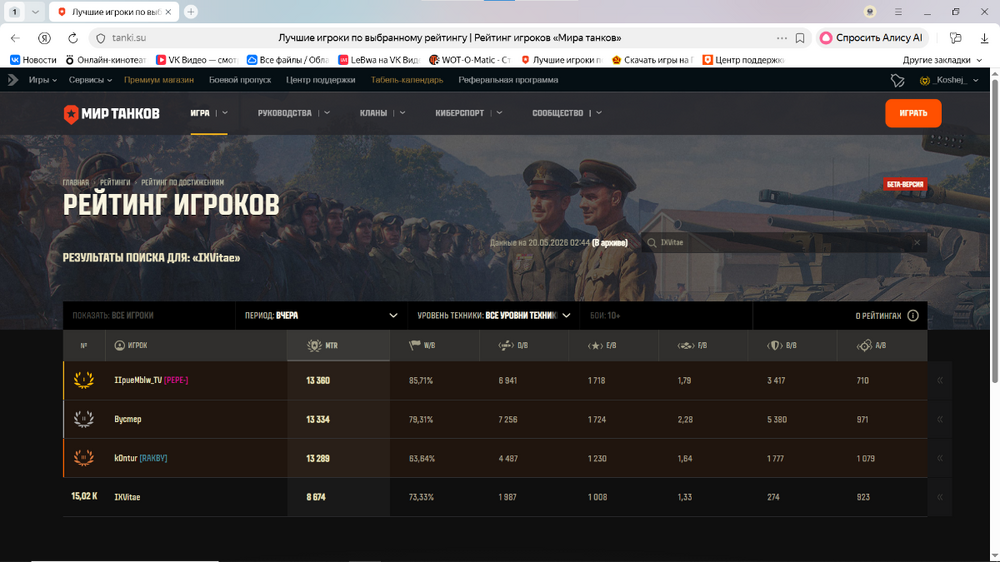
Task: Expand k0ntur row arrow
Action: (939, 458)
